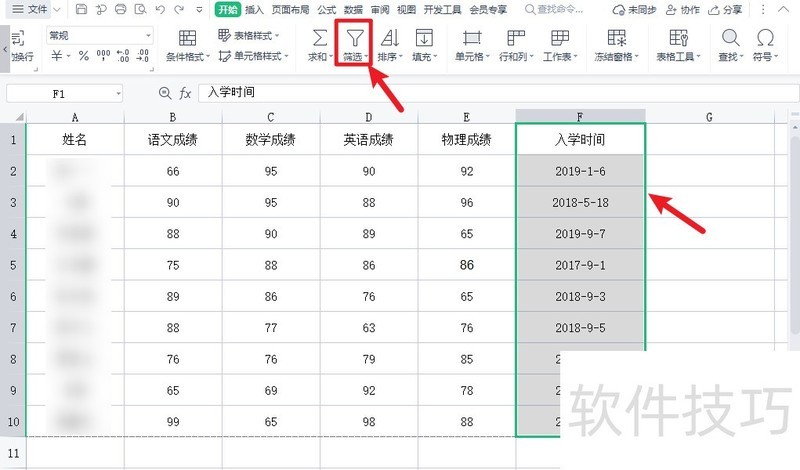Open 单元格样式 cell styles dropdown
The image size is (800, 470).
(253, 56)
